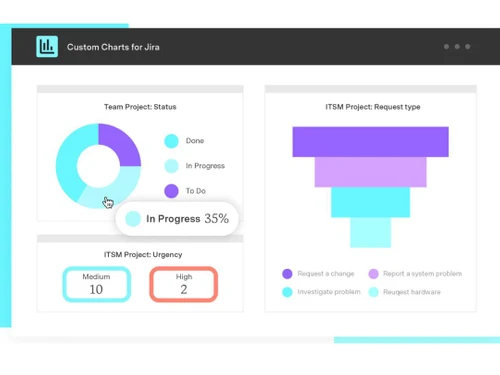
Task: Select the purple To Do donut segment
Action: click(x=123, y=142)
